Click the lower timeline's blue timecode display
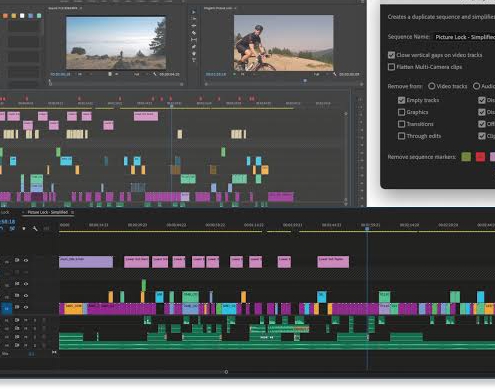495x391 pixels. click(x=7, y=221)
